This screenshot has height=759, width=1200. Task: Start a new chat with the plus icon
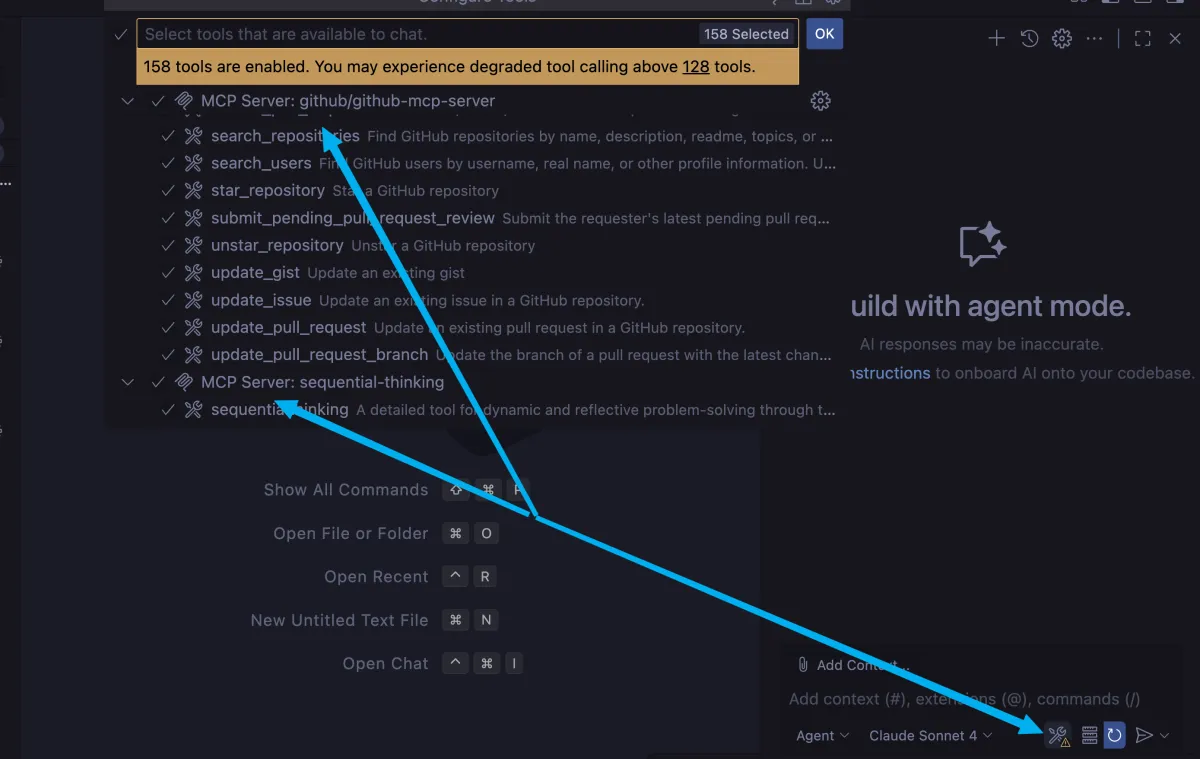996,38
